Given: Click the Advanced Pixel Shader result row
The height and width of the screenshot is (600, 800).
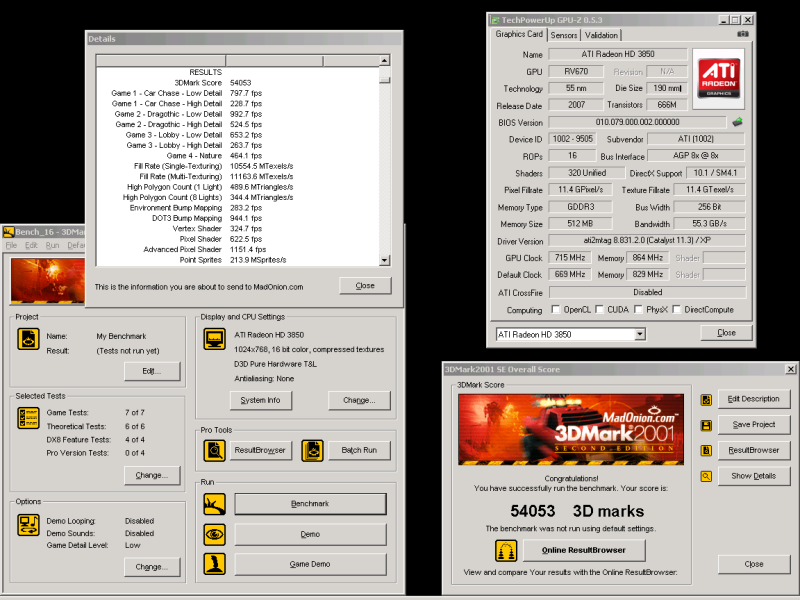Looking at the screenshot, I should click(238, 249).
